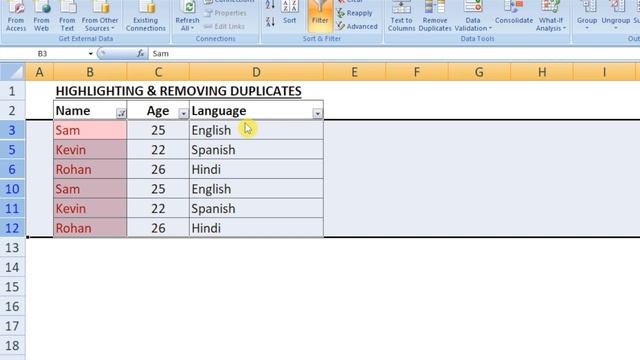Click cell Kevin in row 5
Screen dimensions: 640x360
[x=90, y=150]
